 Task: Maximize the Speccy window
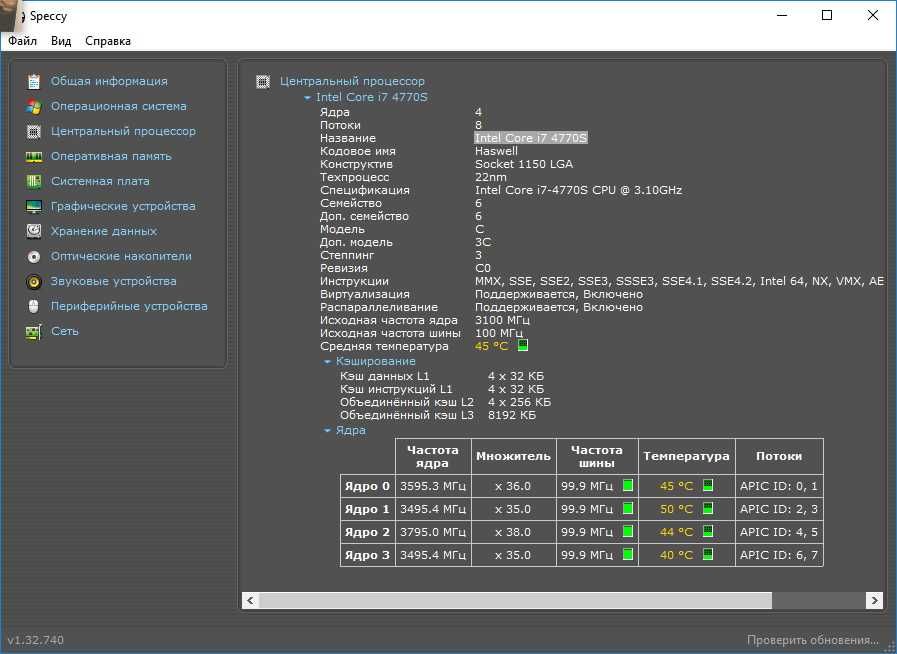coord(827,15)
